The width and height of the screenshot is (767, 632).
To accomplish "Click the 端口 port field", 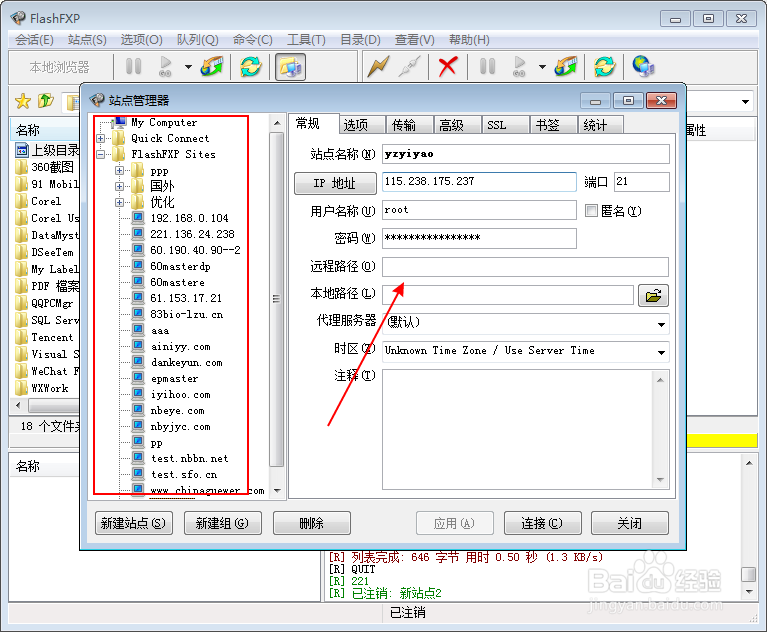I will pos(641,182).
